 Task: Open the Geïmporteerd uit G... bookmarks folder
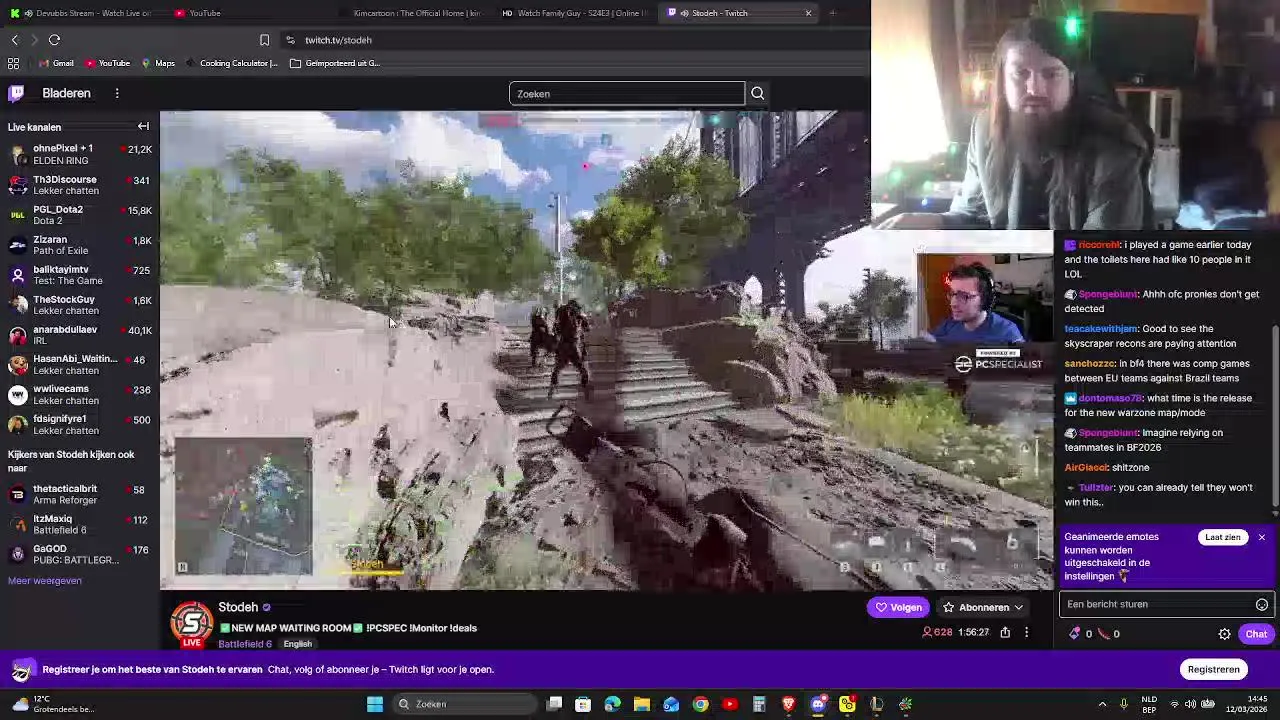tap(335, 63)
